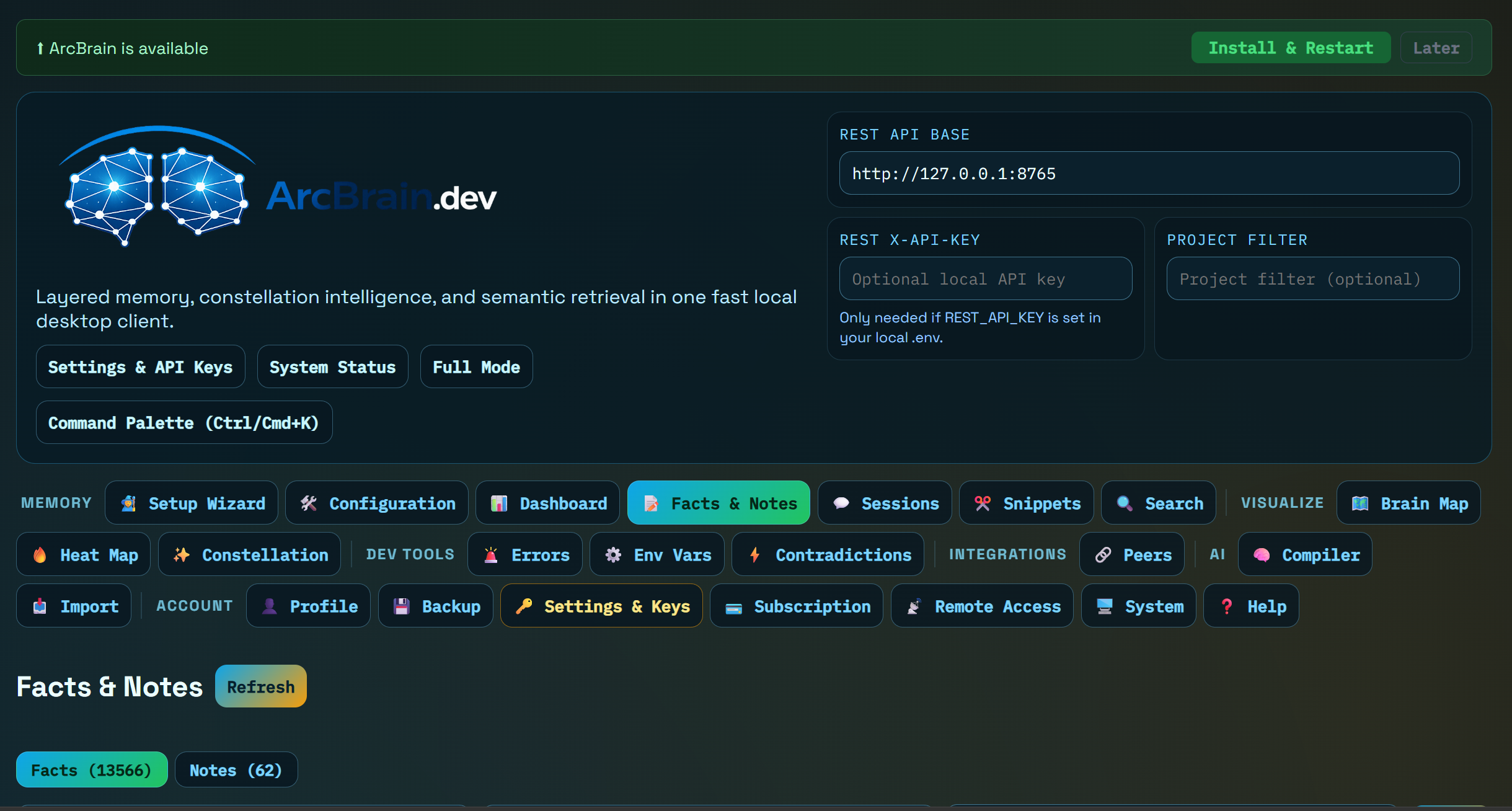
Task: Click the Snippets scissors icon
Action: coord(983,503)
